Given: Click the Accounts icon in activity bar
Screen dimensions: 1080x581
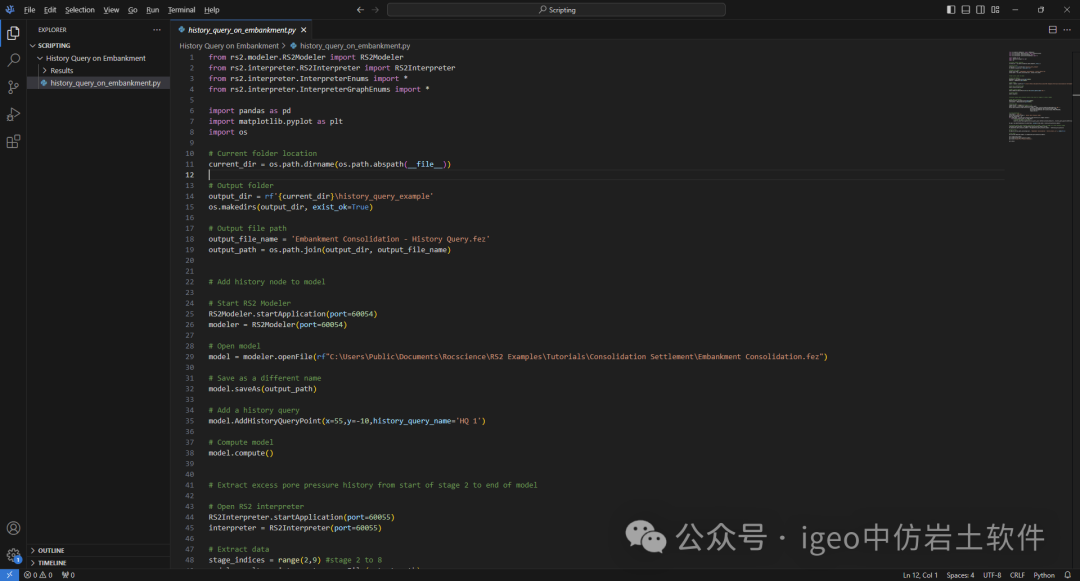Looking at the screenshot, I should point(13,528).
